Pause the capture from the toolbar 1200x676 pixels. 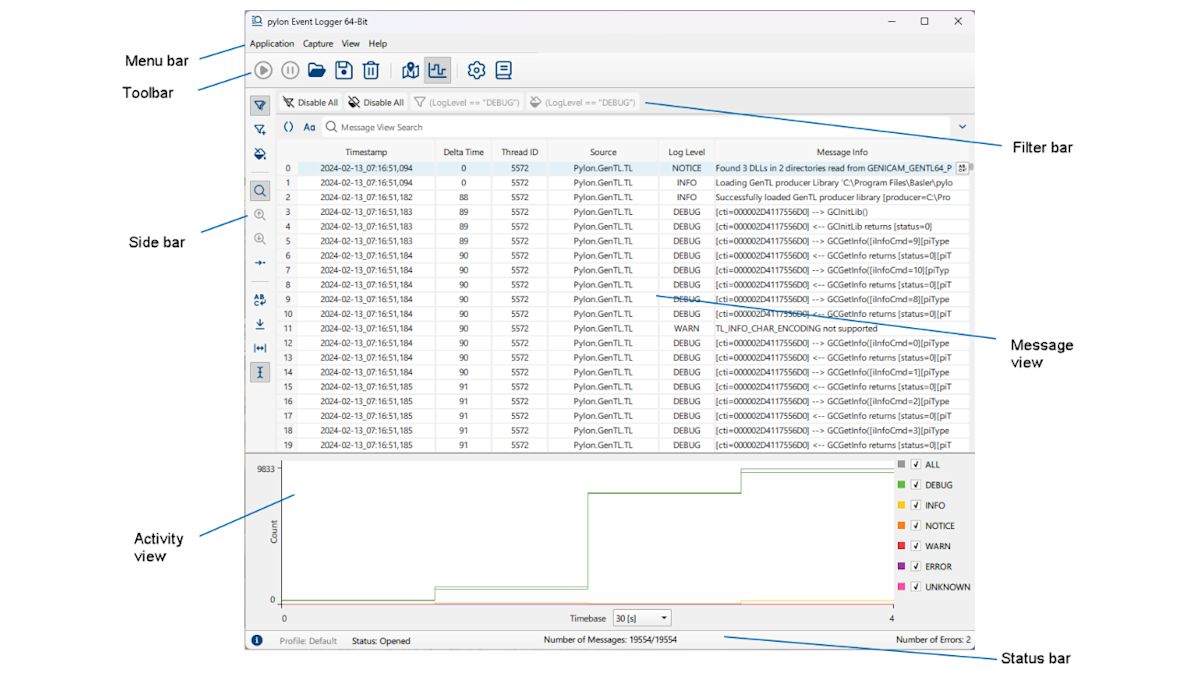pos(290,70)
